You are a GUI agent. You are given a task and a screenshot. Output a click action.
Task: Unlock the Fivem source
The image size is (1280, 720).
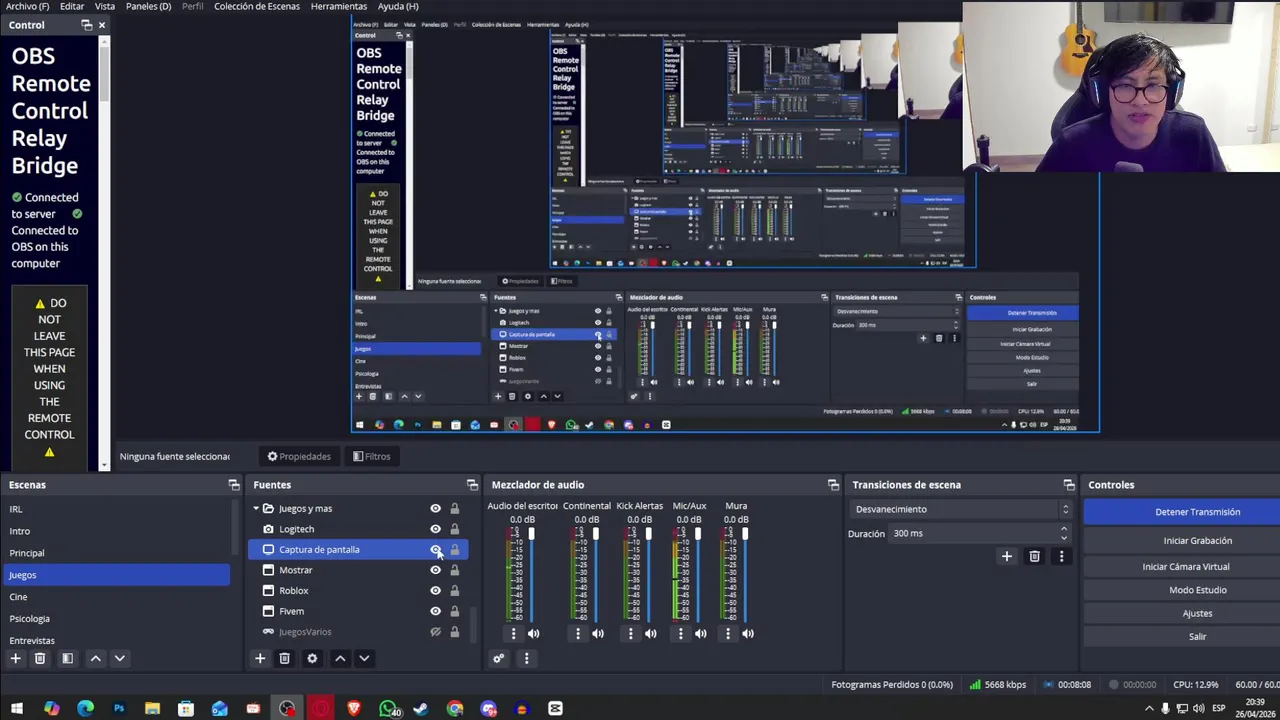click(454, 611)
